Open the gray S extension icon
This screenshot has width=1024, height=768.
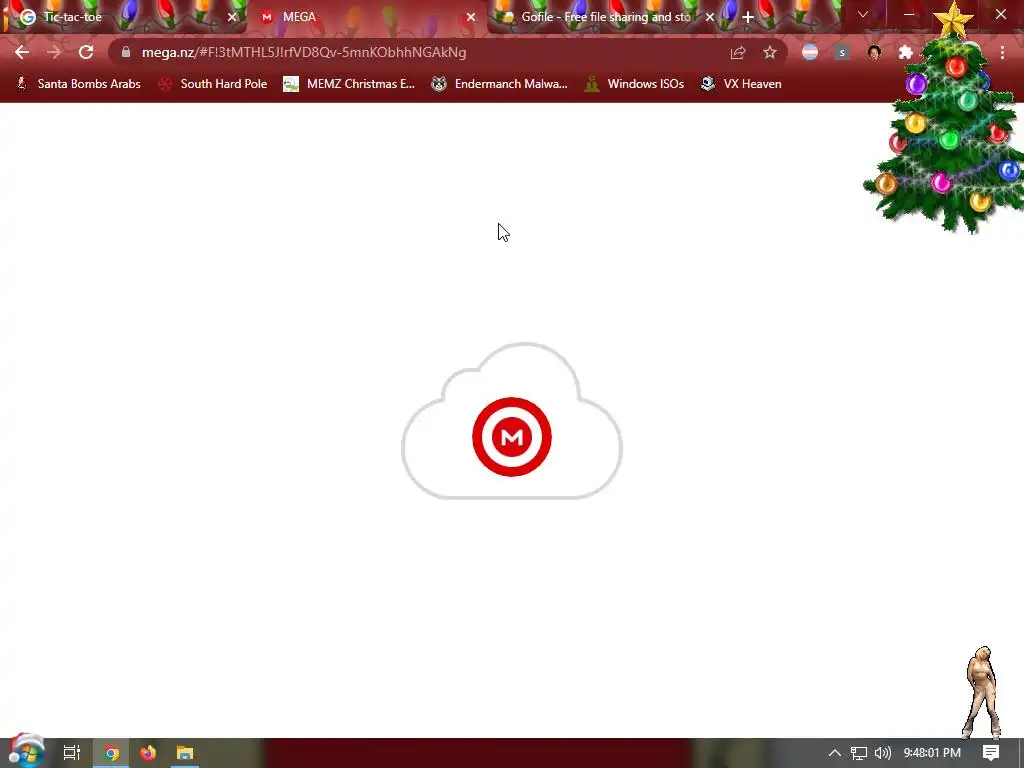842,52
